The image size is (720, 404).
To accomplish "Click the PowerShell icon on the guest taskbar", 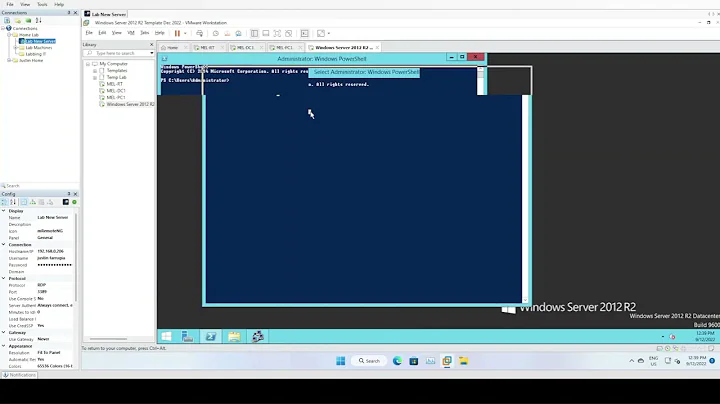I will (x=211, y=337).
